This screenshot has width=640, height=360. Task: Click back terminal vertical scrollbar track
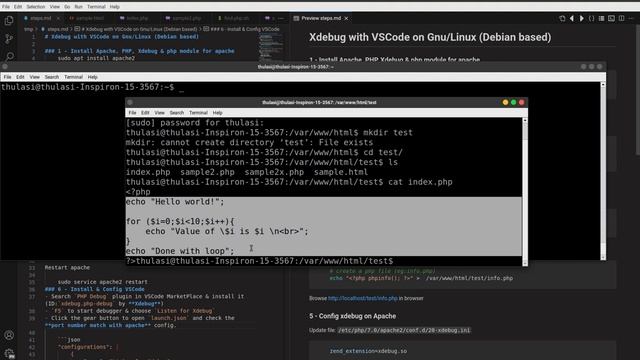[x=603, y=171]
